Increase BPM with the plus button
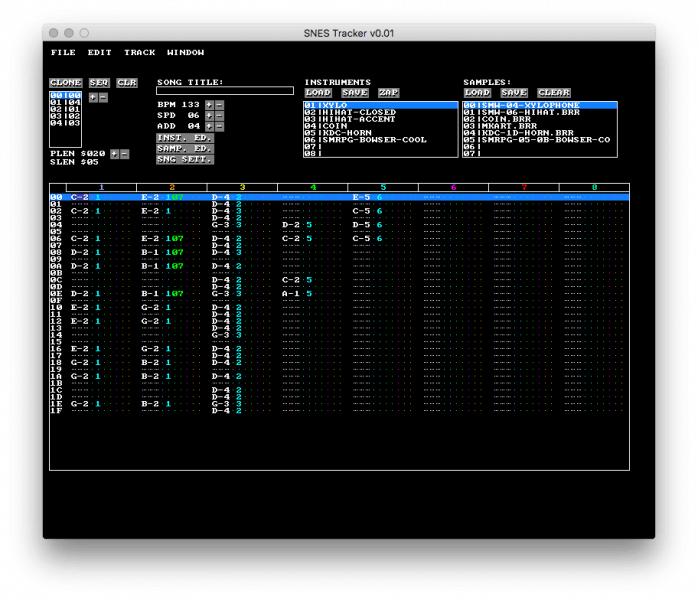 (209, 105)
